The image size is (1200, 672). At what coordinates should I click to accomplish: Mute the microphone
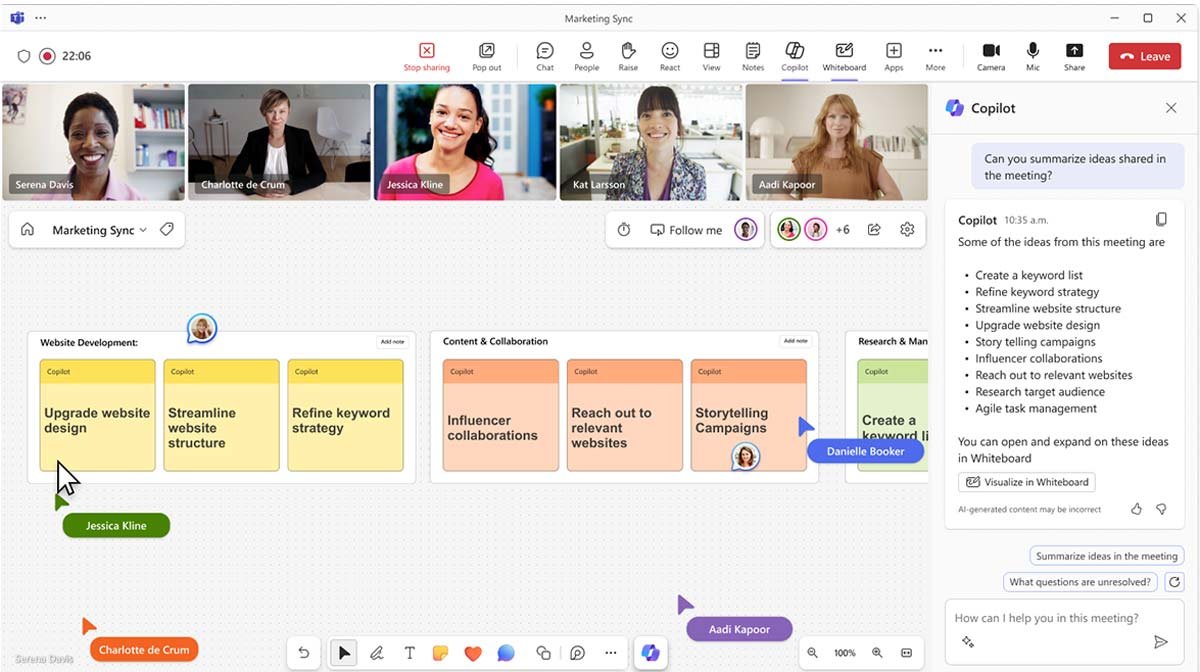tap(1033, 55)
